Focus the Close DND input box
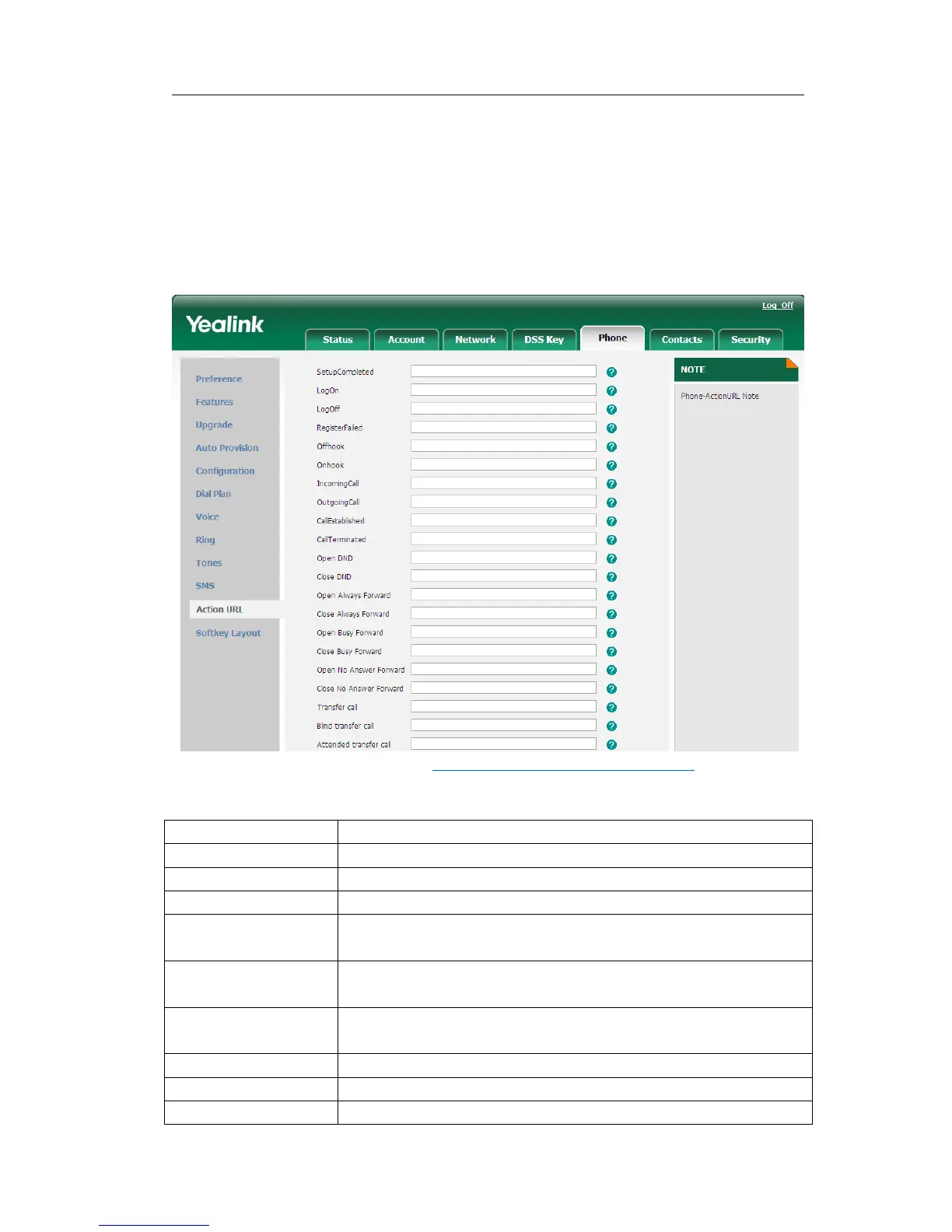The width and height of the screenshot is (952, 1232). point(503,576)
